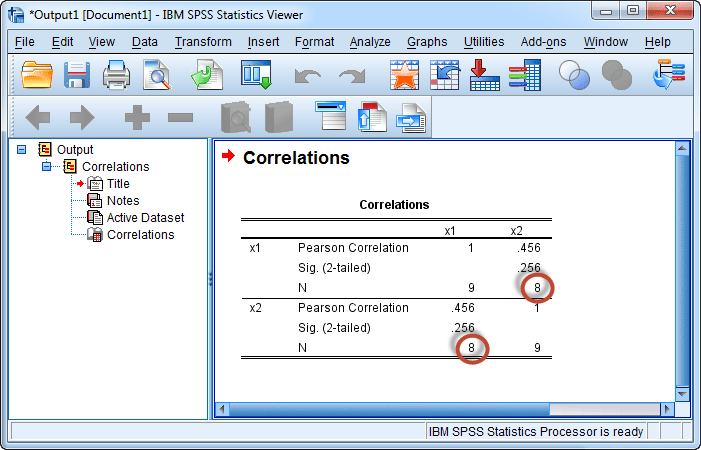Click the two blue circles icon
The width and height of the screenshot is (701, 450).
click(x=574, y=75)
